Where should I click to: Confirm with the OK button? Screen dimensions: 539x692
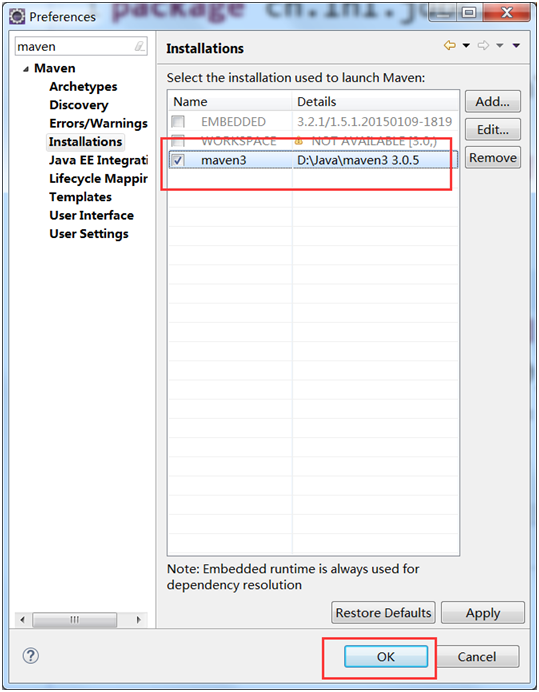(x=386, y=657)
